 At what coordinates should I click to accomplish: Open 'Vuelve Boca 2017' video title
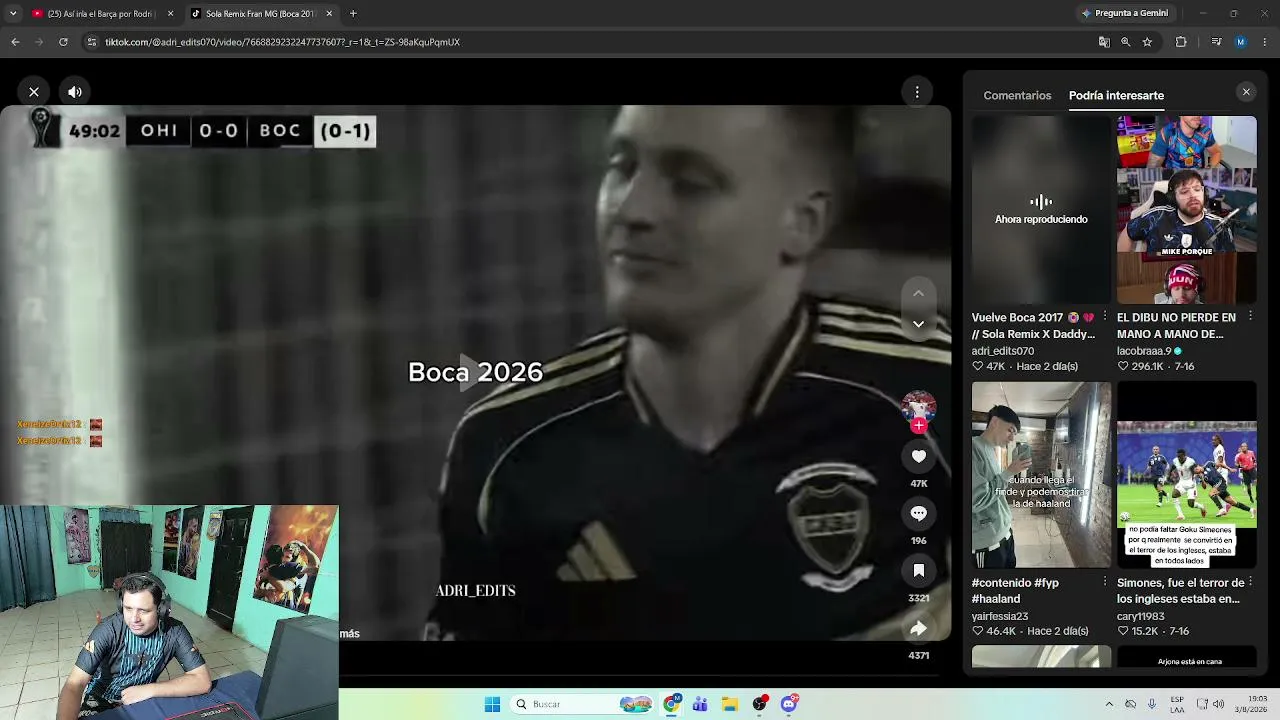point(1033,326)
